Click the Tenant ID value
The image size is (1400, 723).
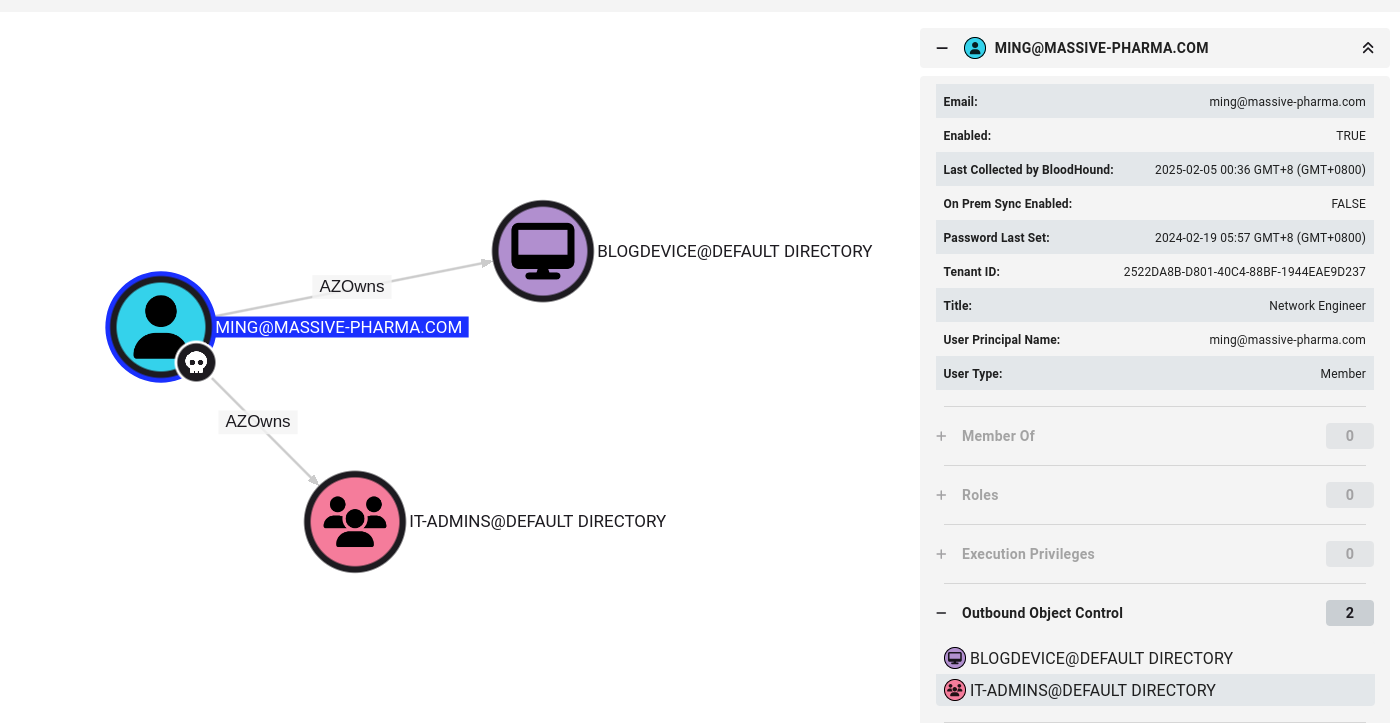(x=1244, y=272)
